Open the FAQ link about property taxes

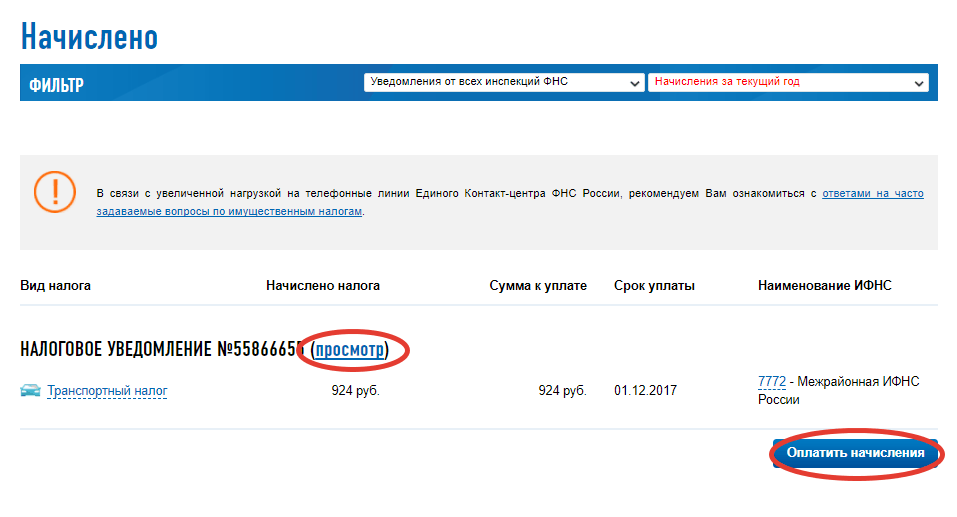point(510,202)
